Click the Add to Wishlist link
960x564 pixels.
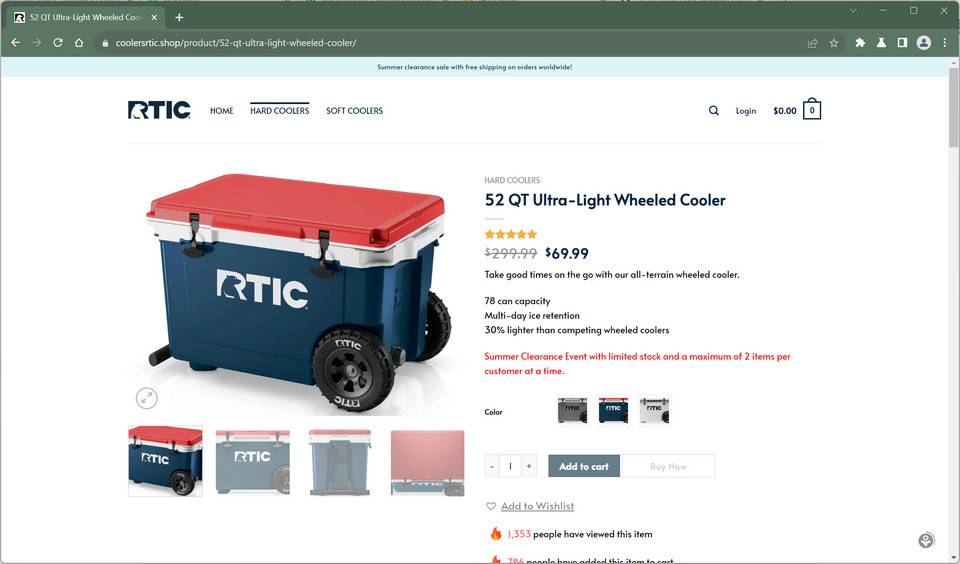coord(537,506)
